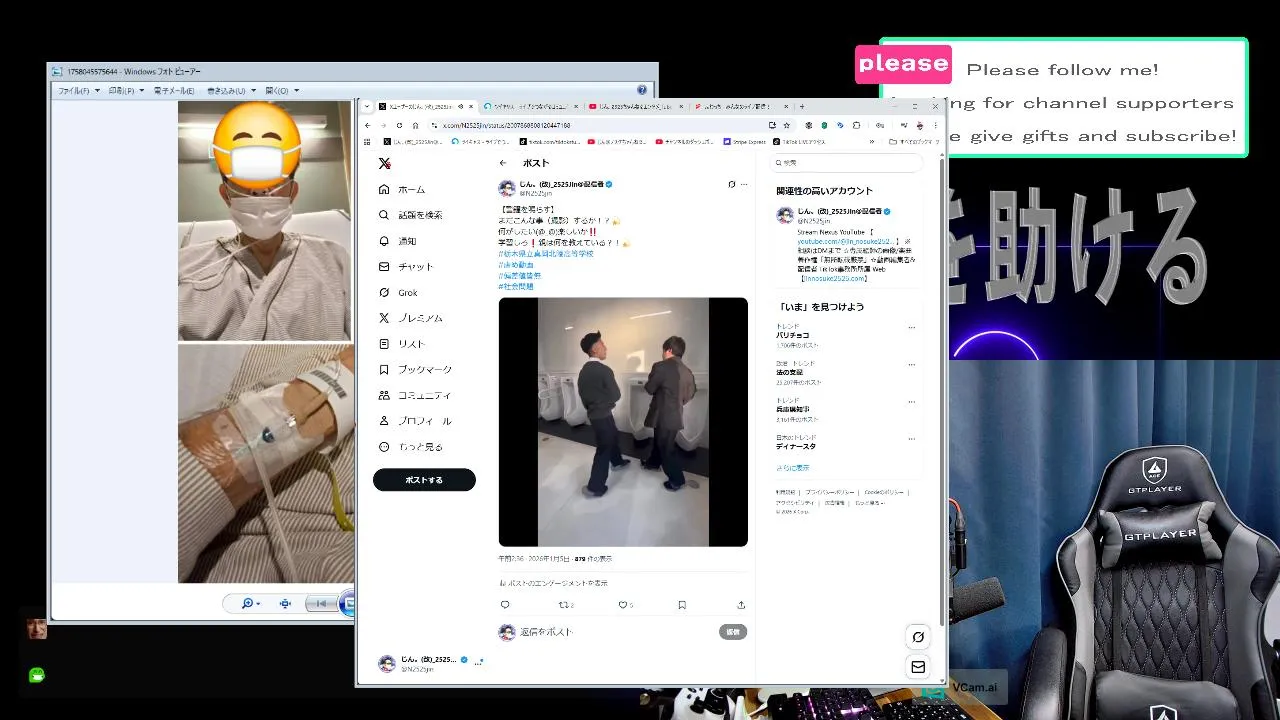Open ポストのエンゲージメントを表示 link
1280x720 pixels.
(x=553, y=583)
